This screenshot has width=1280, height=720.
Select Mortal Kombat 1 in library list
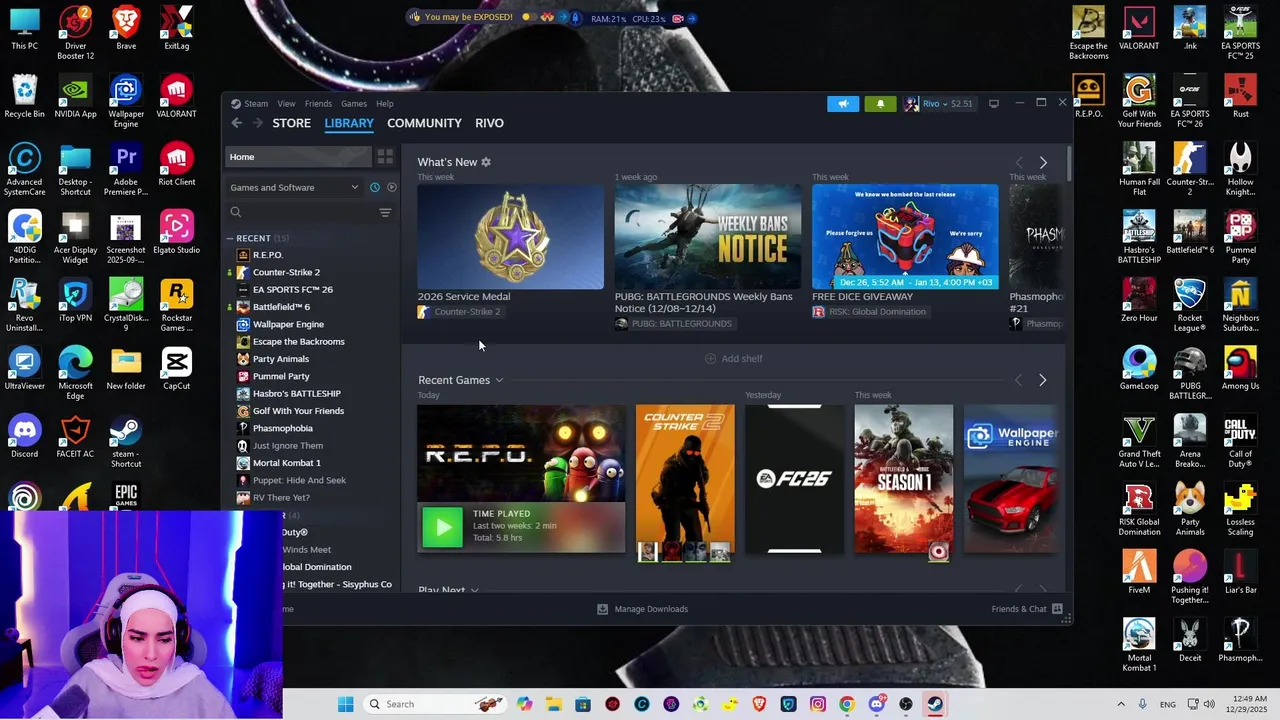(x=286, y=463)
